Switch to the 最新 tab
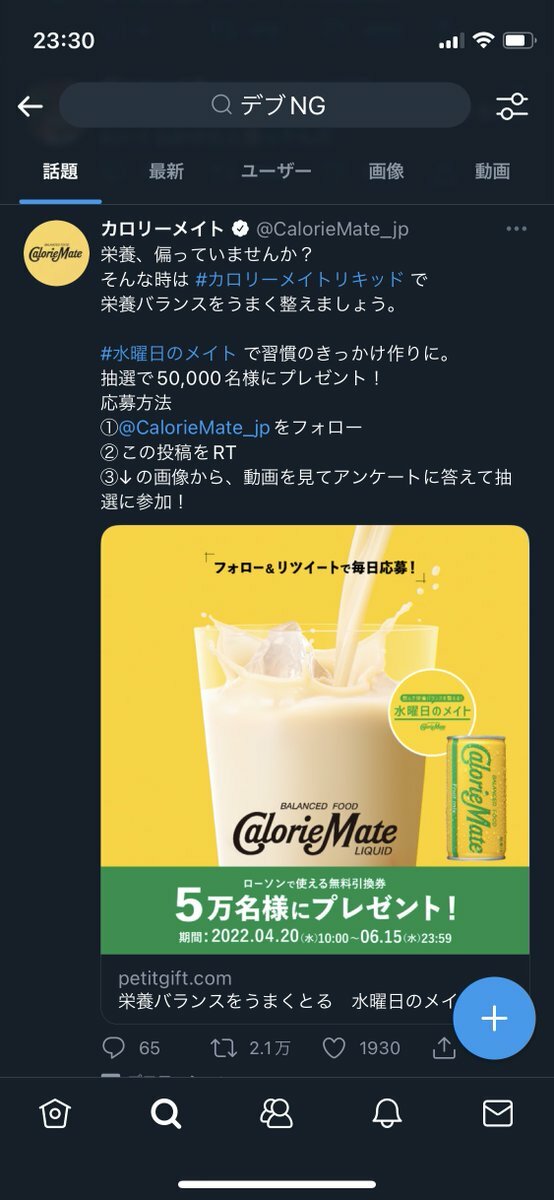Image resolution: width=554 pixels, height=1200 pixels. 166,171
